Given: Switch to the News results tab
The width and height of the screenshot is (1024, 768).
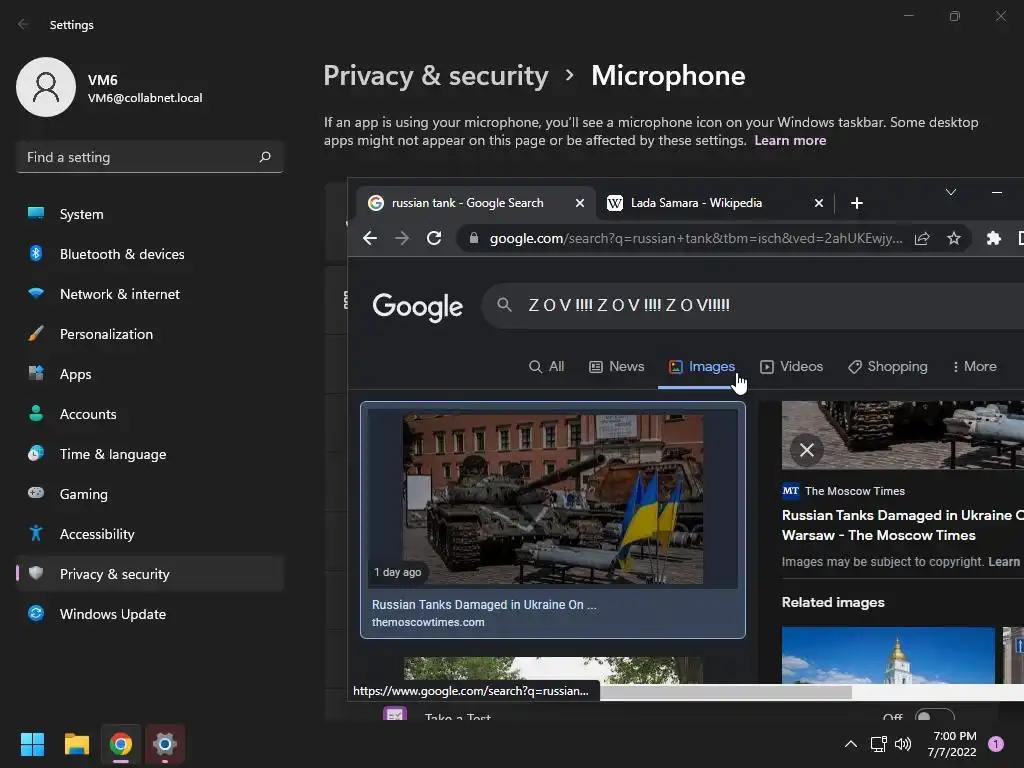Looking at the screenshot, I should tap(616, 366).
